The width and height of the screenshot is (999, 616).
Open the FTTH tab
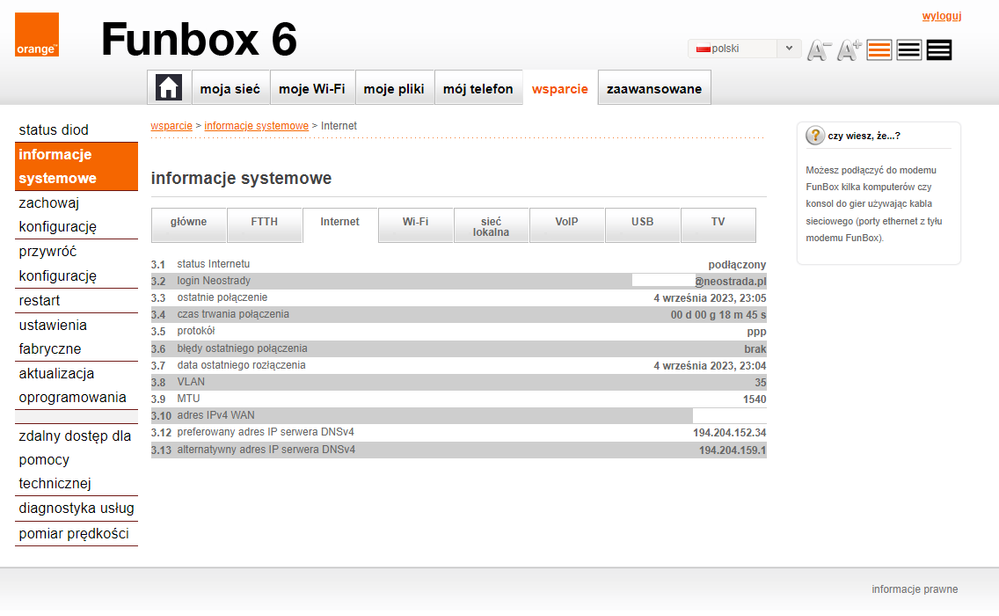[x=264, y=222]
